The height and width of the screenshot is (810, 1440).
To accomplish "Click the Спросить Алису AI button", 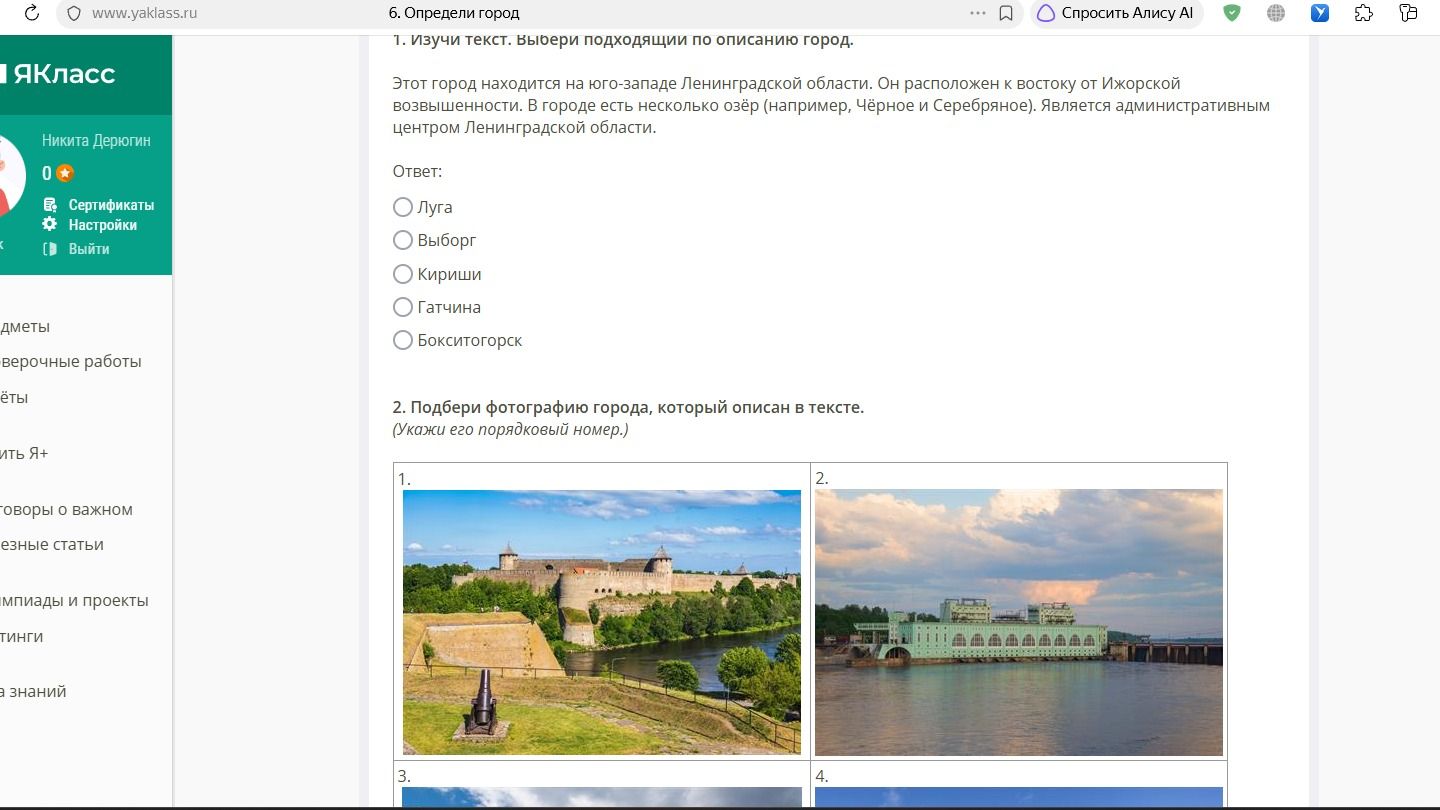I will pos(1116,13).
